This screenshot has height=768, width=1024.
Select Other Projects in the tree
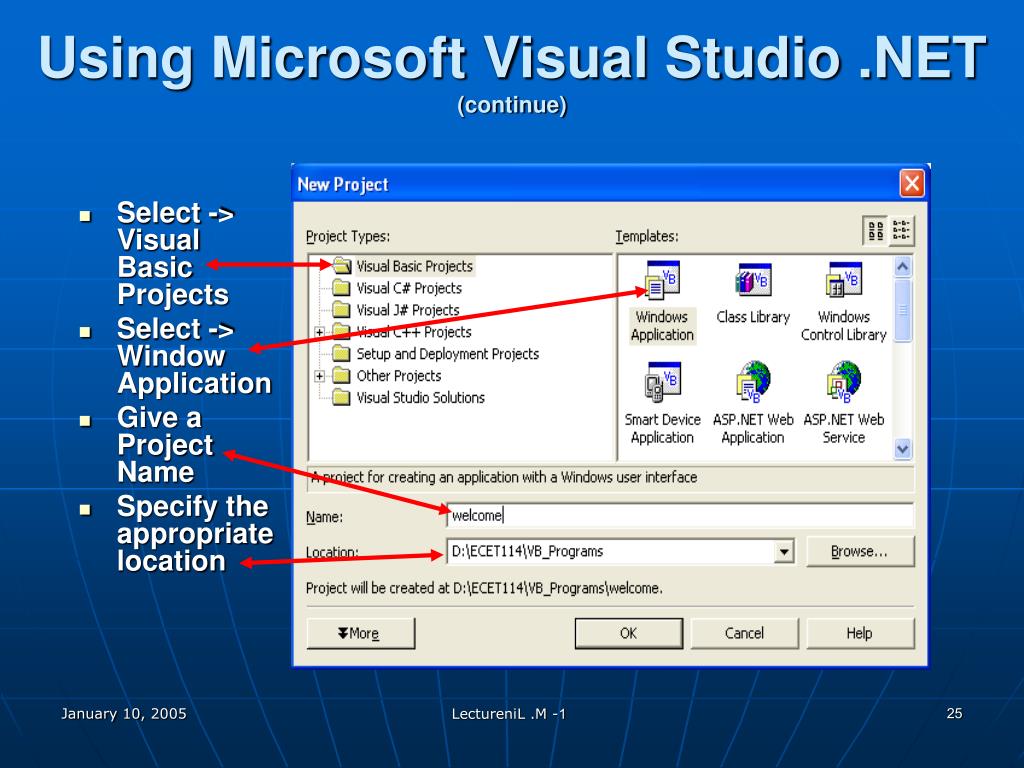[398, 376]
